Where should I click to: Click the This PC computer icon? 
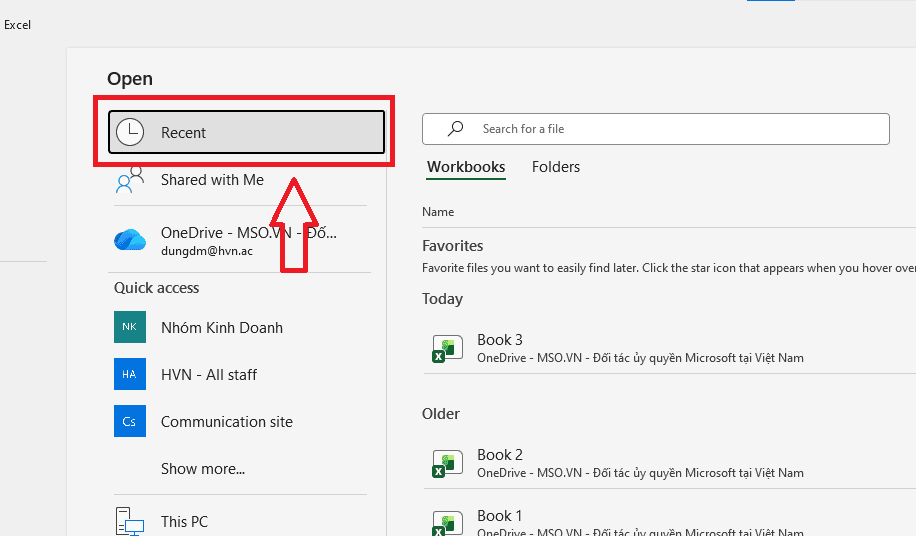[130, 521]
